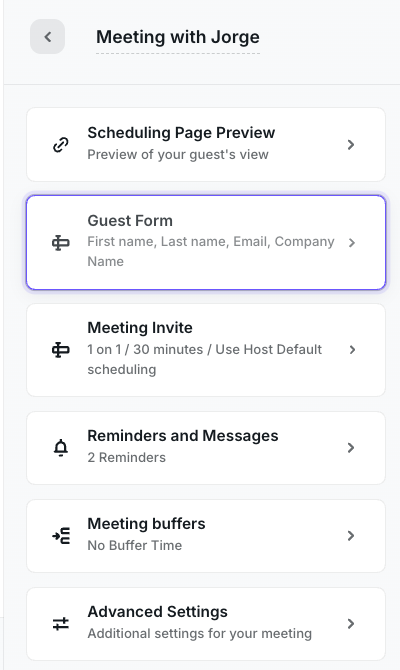
Task: Click the bell icon for Reminders
Action: tap(61, 448)
